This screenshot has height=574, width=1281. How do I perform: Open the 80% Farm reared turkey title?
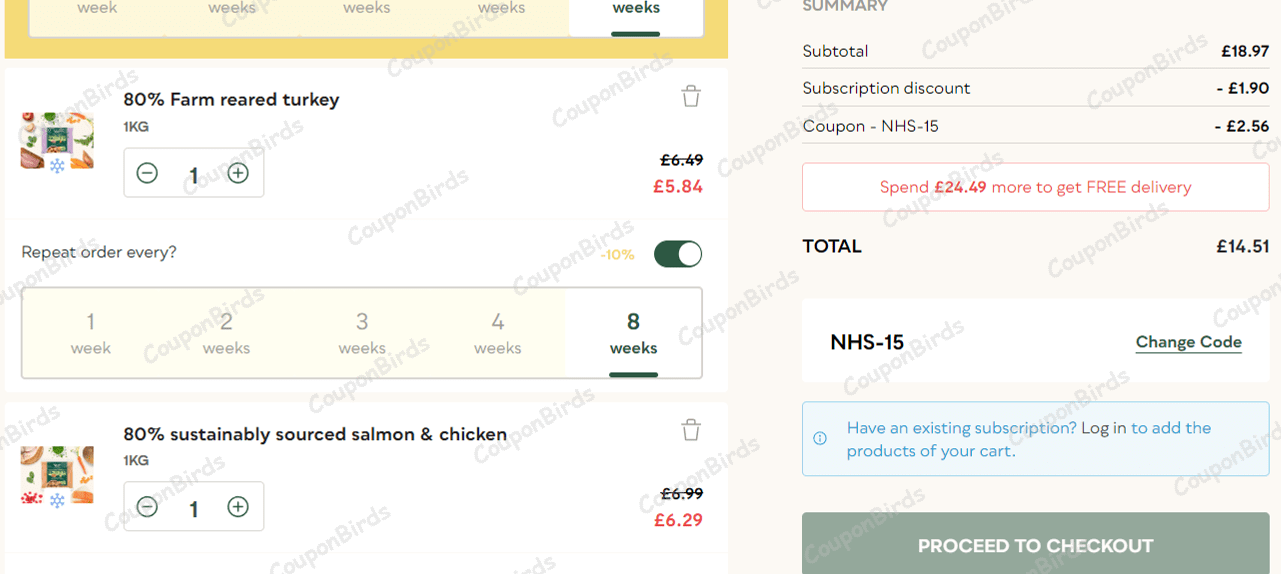231,99
